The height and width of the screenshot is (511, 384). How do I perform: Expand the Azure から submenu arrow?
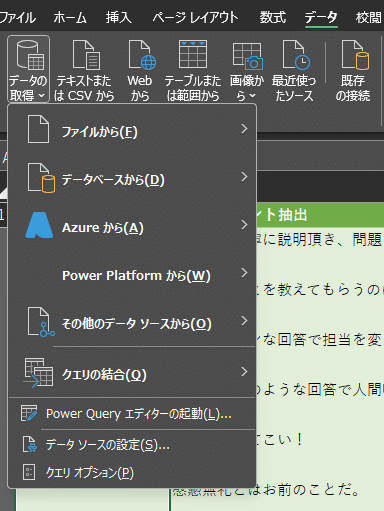pyautogui.click(x=244, y=225)
